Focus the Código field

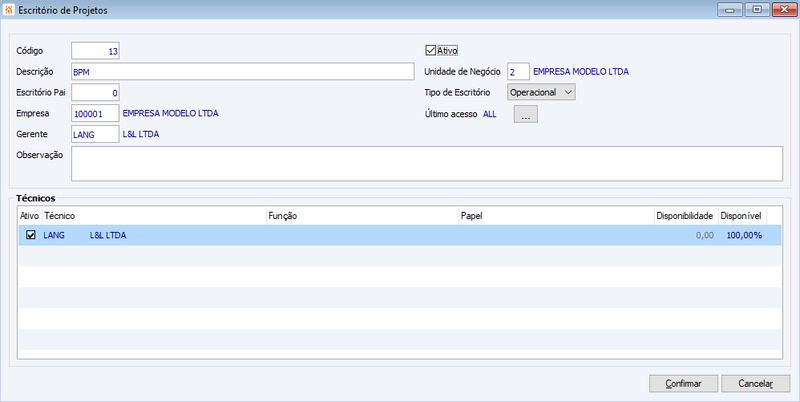[x=95, y=51]
